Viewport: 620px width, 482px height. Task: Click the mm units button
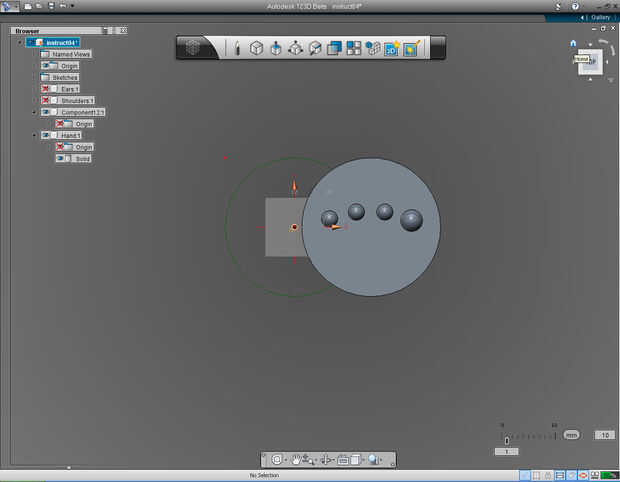point(571,435)
